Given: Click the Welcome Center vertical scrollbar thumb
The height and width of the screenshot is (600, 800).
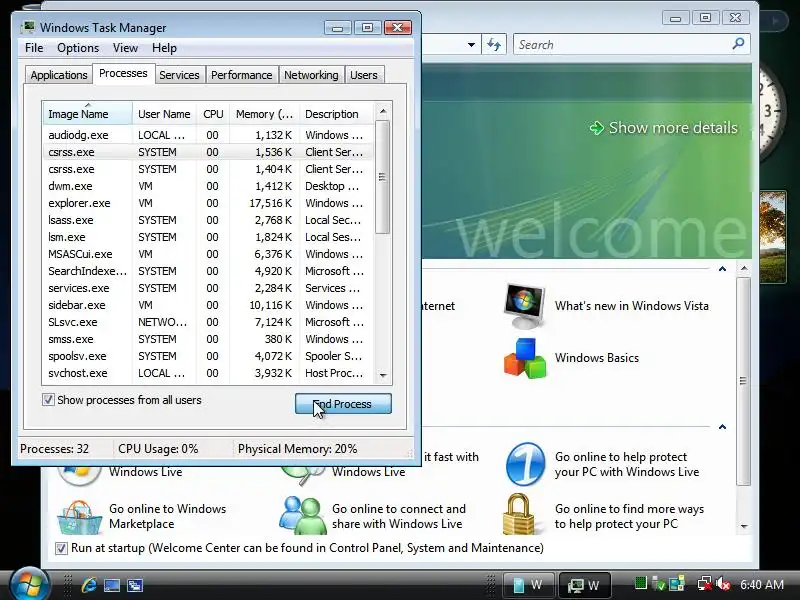Looking at the screenshot, I should point(744,381).
